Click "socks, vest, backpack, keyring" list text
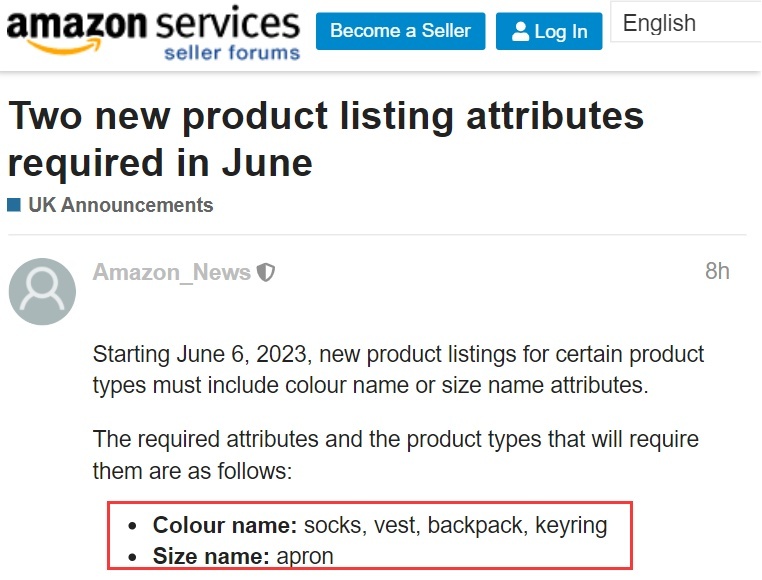 pos(455,525)
